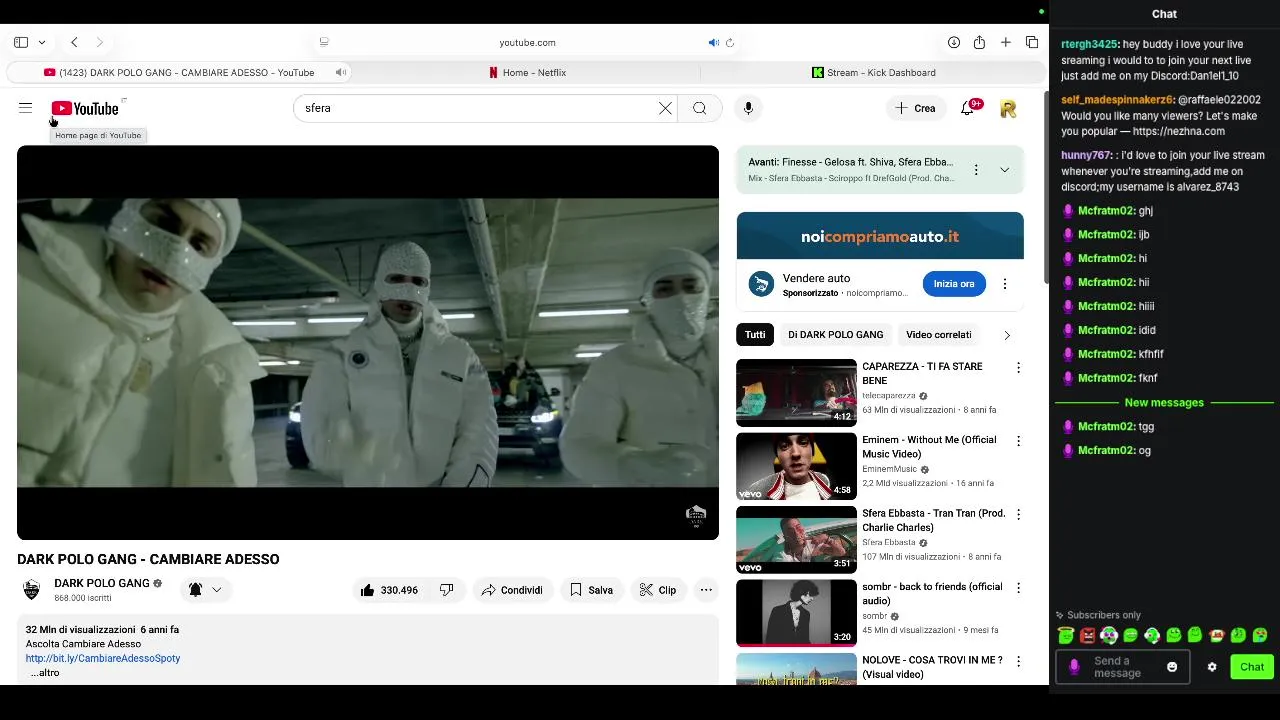The width and height of the screenshot is (1280, 720).
Task: Send message with green Chat button
Action: tap(1252, 667)
